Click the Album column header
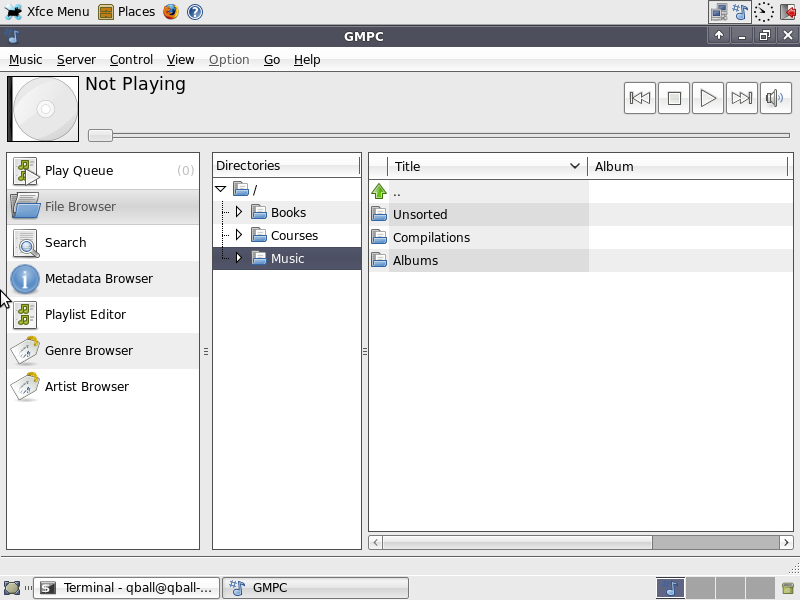Image resolution: width=800 pixels, height=600 pixels. point(688,166)
